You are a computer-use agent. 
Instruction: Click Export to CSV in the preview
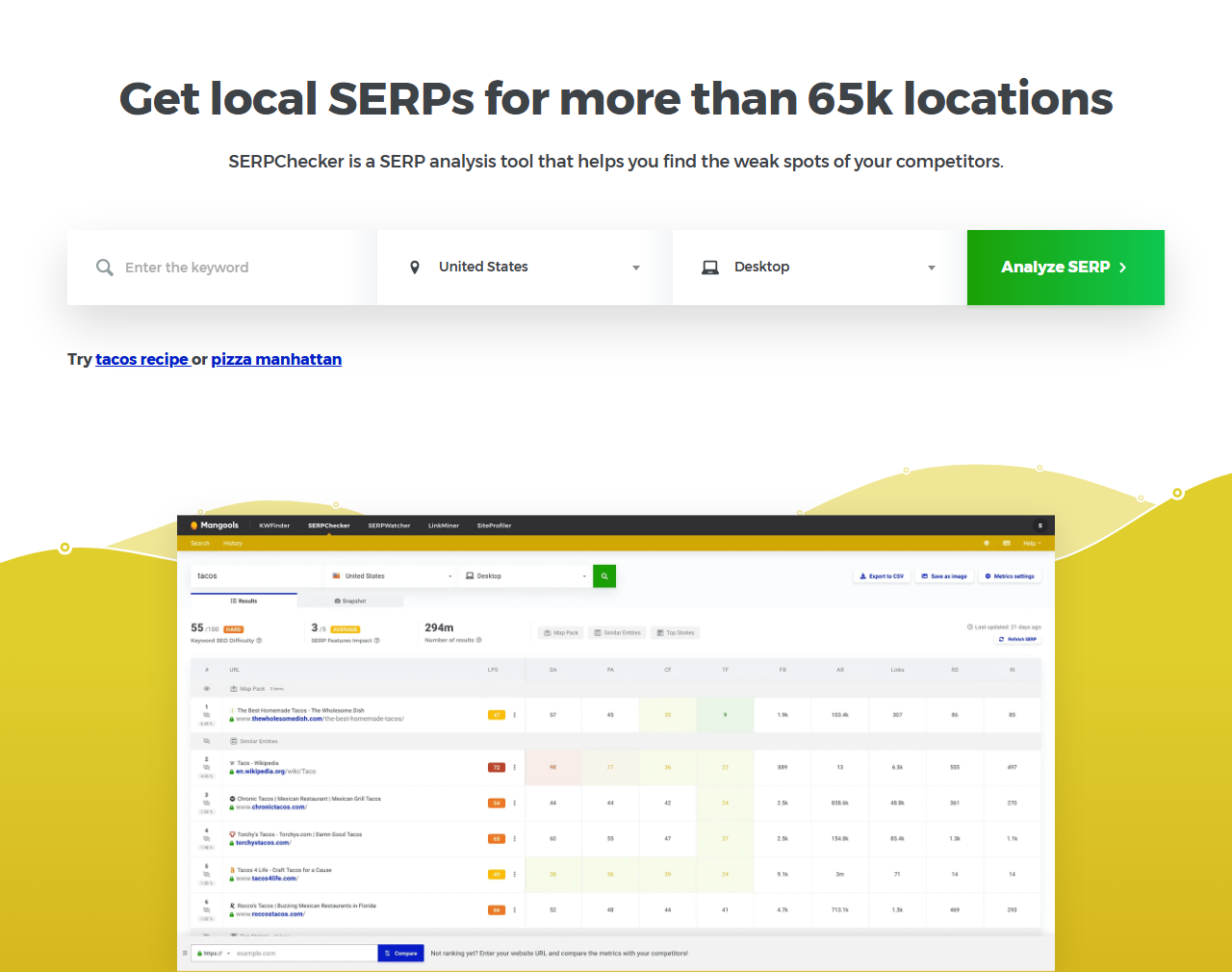(x=882, y=576)
